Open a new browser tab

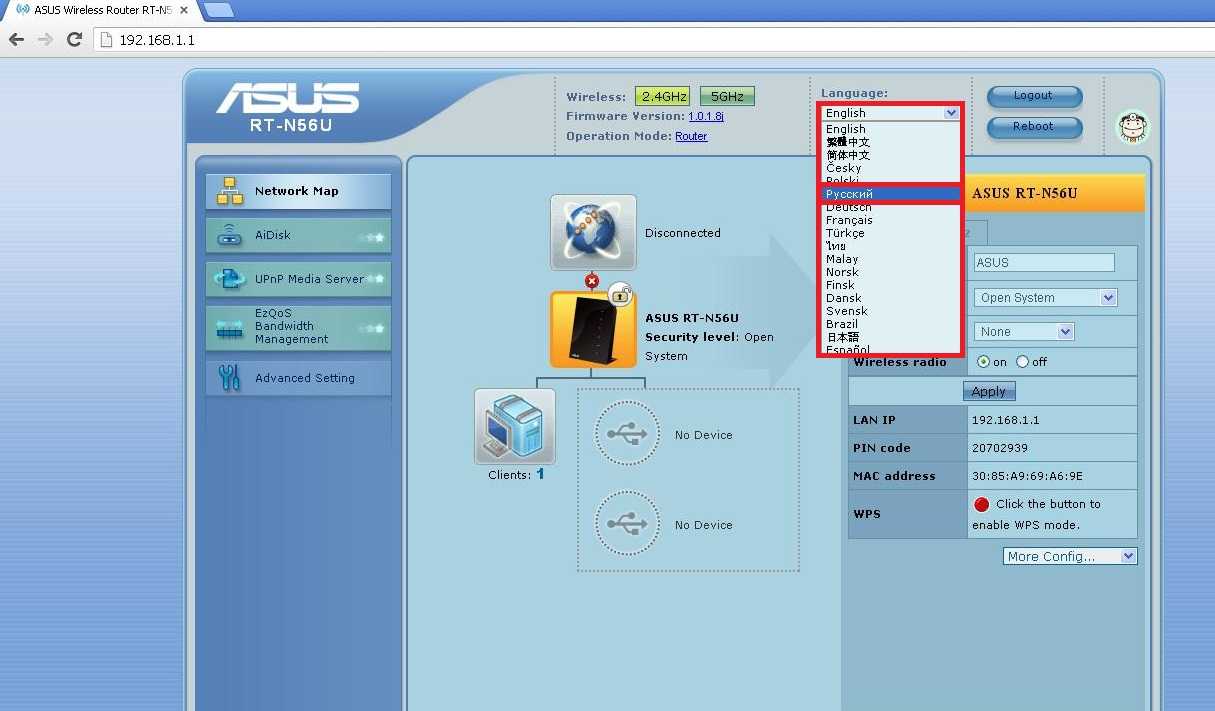217,10
